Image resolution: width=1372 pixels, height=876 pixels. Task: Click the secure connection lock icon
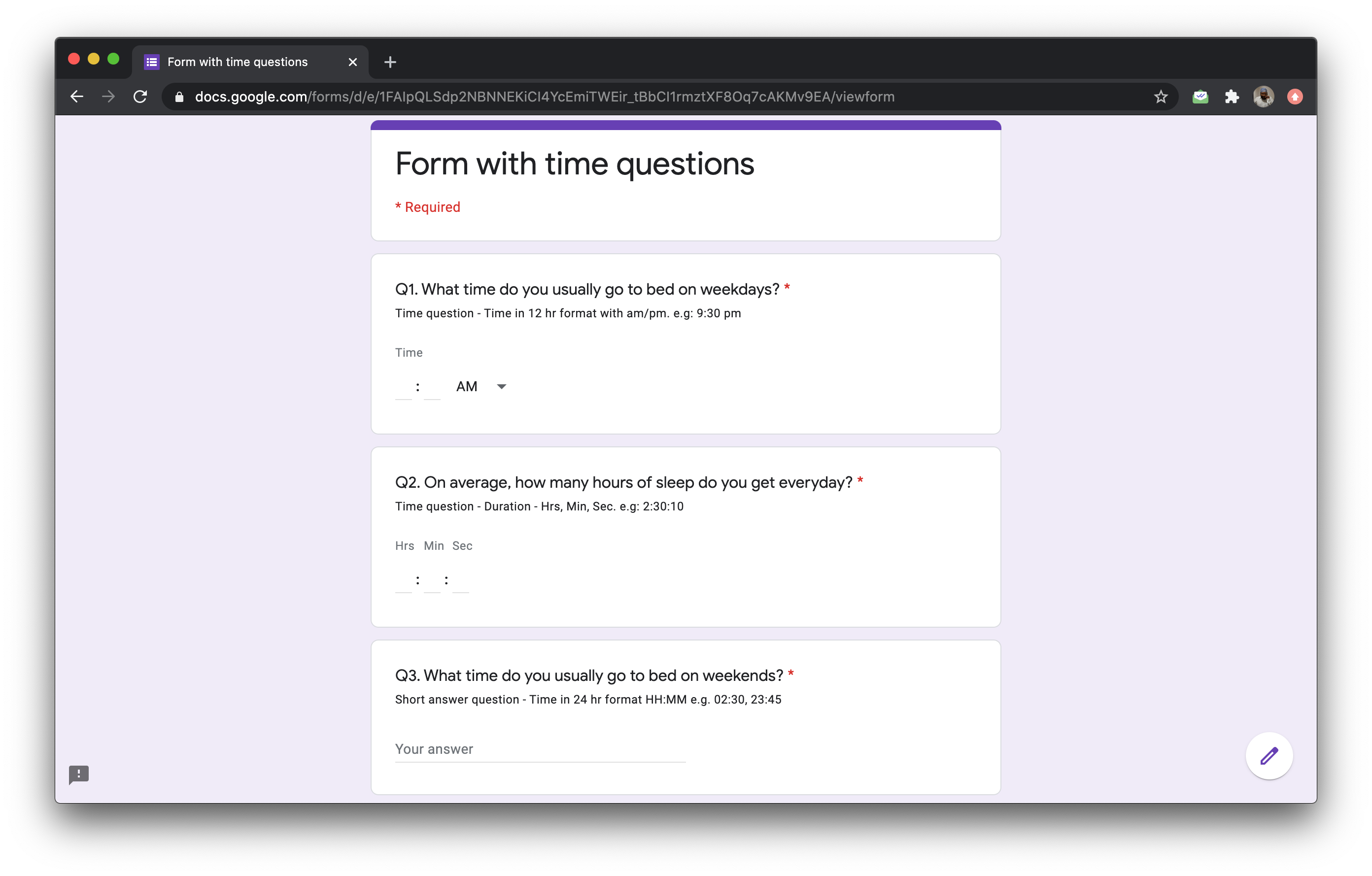(x=180, y=97)
